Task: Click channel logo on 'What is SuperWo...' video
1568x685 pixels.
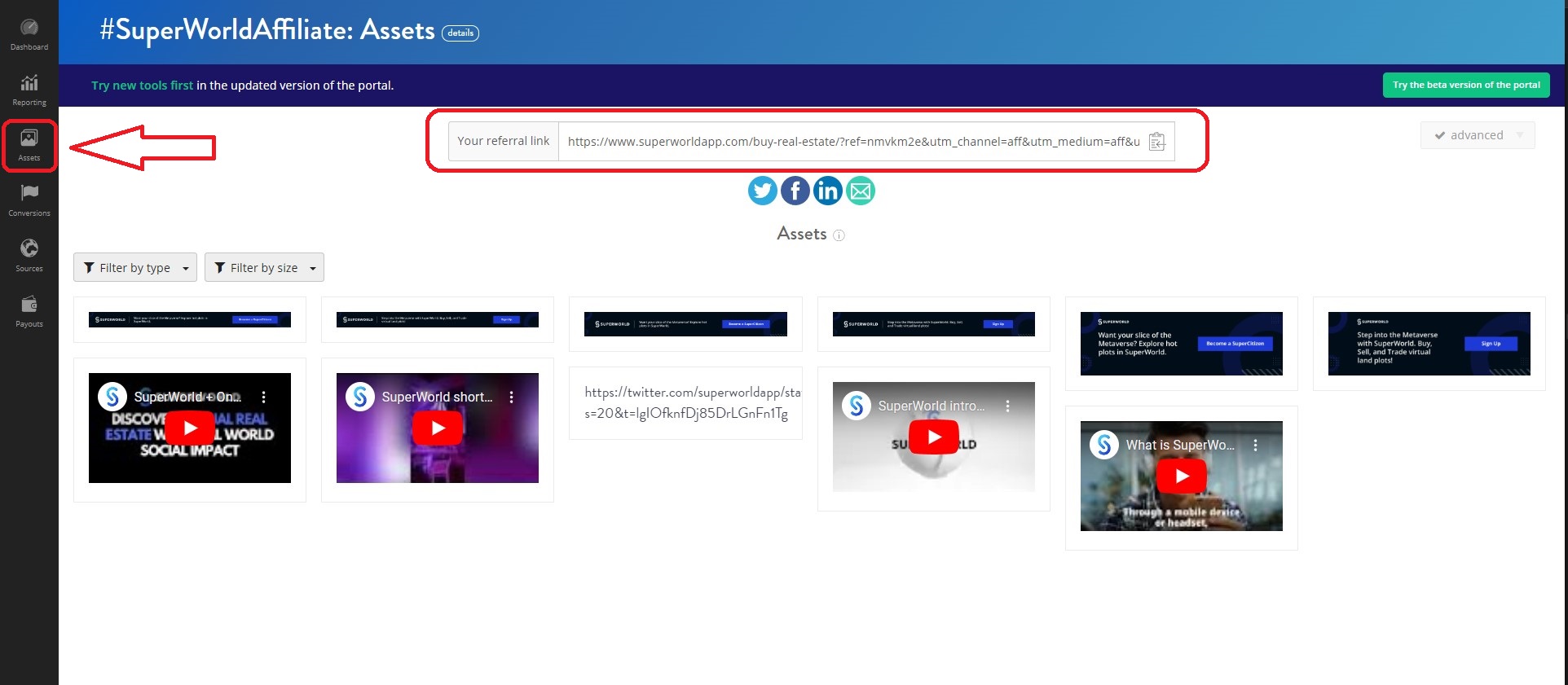Action: tap(1104, 445)
